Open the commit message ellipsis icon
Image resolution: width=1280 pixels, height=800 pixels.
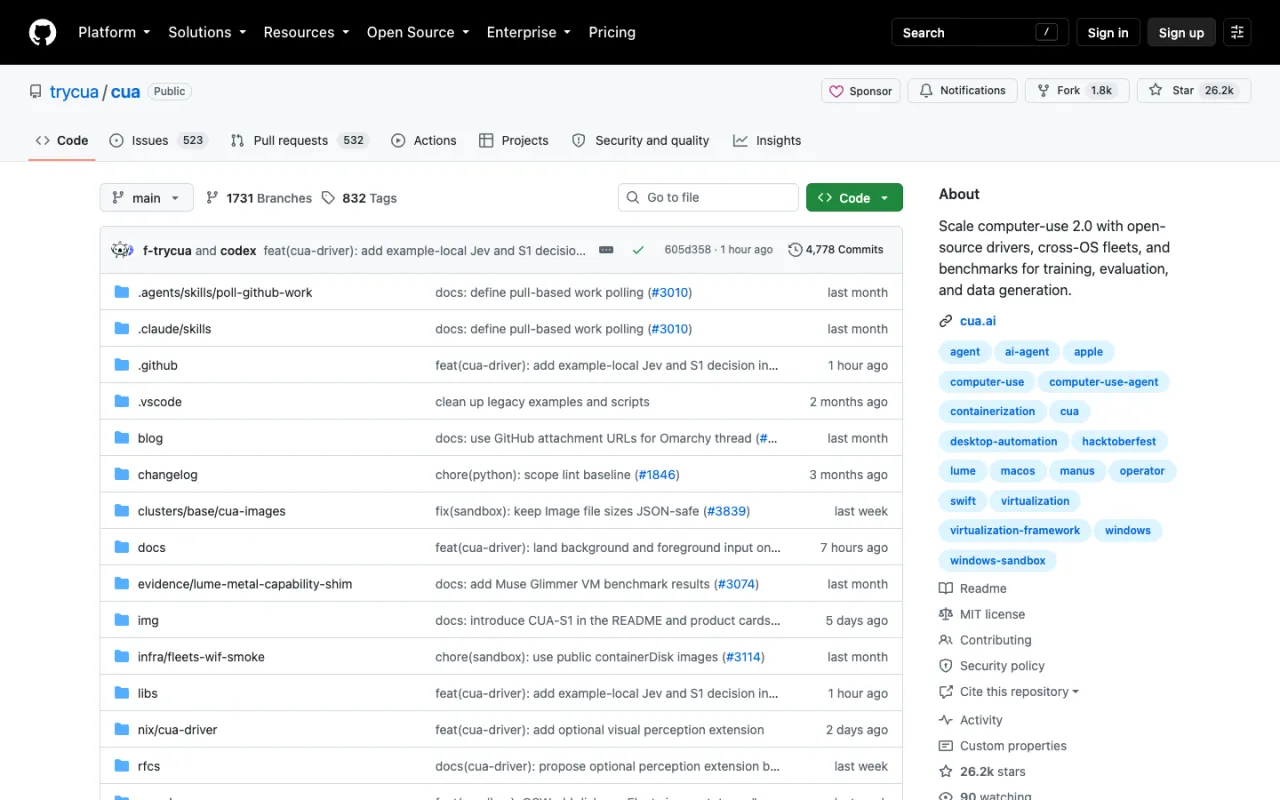(606, 250)
